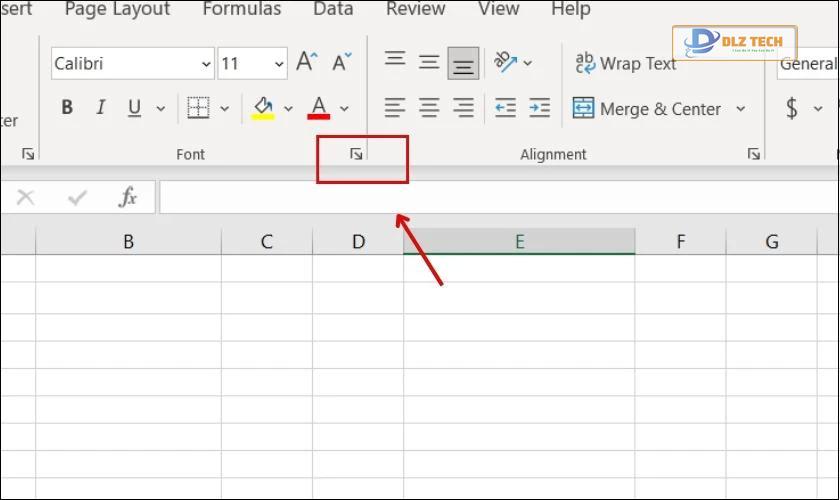Center text horizontally
840x500 pixels.
tap(429, 108)
